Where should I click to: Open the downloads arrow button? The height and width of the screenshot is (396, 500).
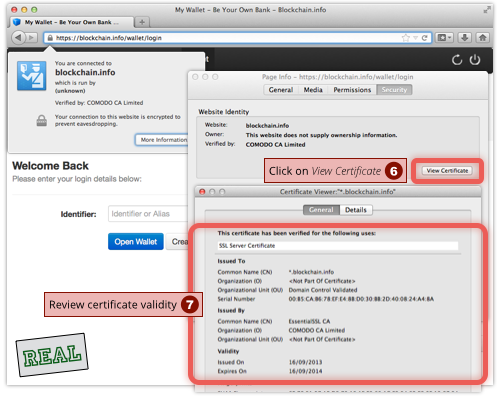(465, 38)
